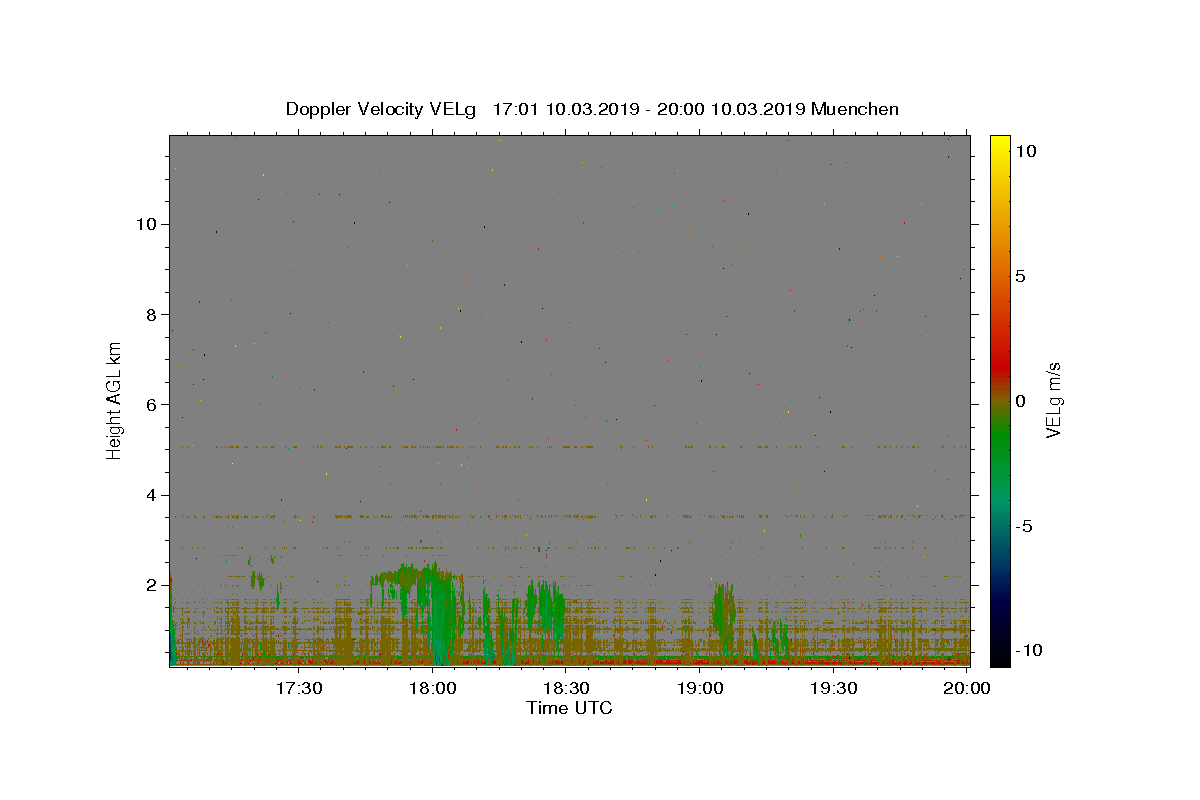The image size is (1200, 800).
Task: Click the colorbar tick value 5
Action: [1020, 276]
